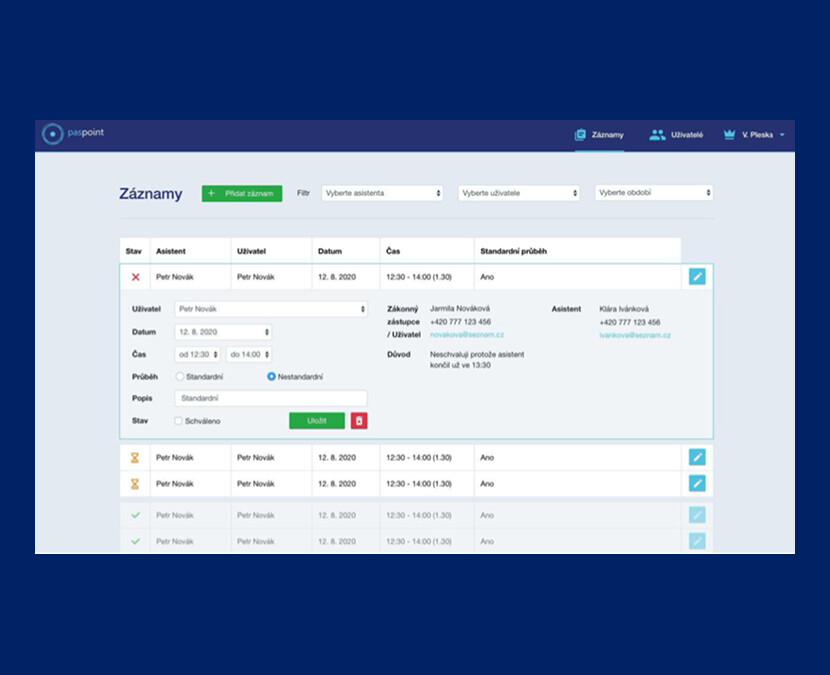830x675 pixels.
Task: Open the Vyberte asistenta filter dropdown
Action: (x=382, y=193)
